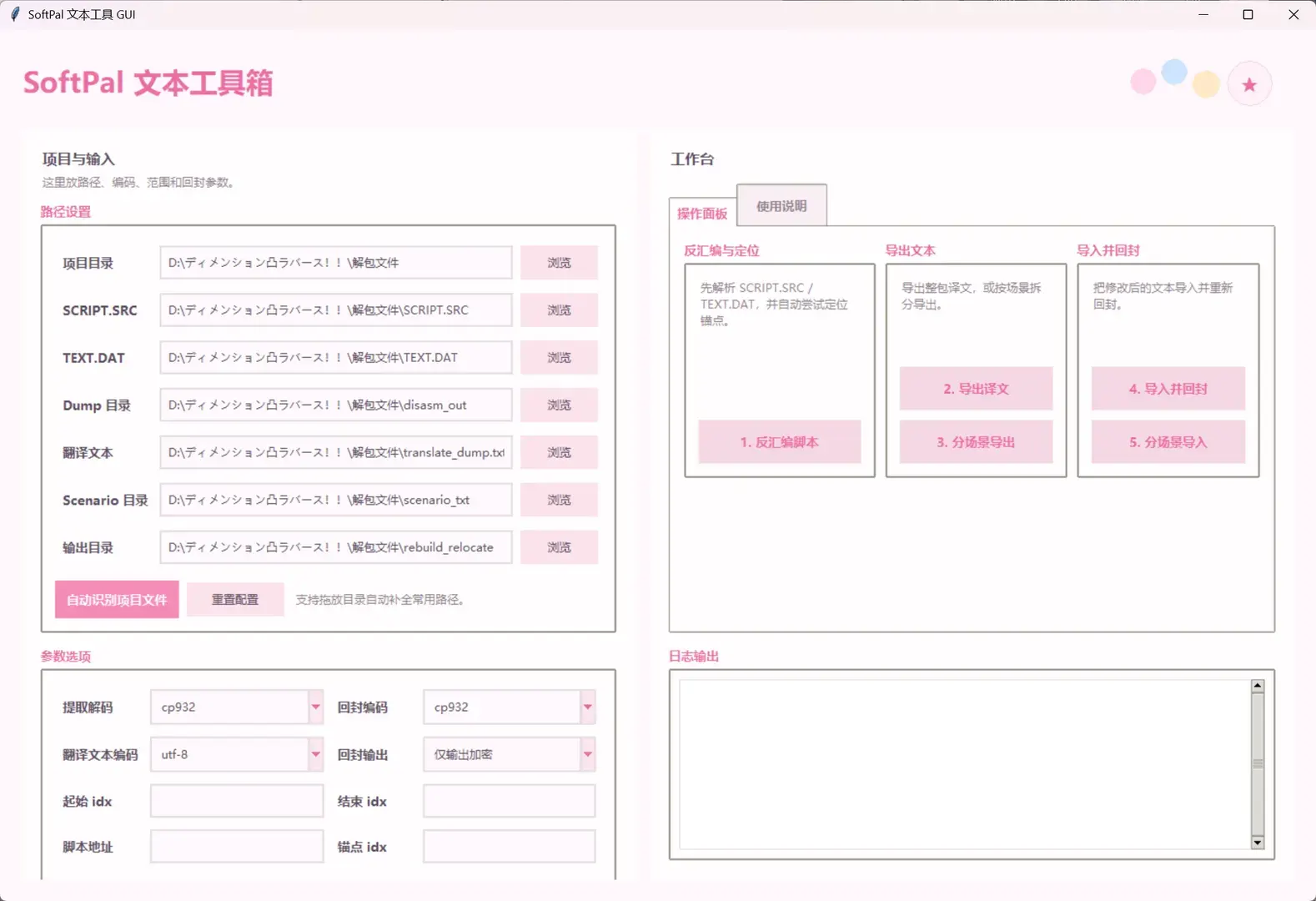1316x901 pixels.
Task: Click the SoftPal 文本工具箱 title
Action: coord(148,83)
